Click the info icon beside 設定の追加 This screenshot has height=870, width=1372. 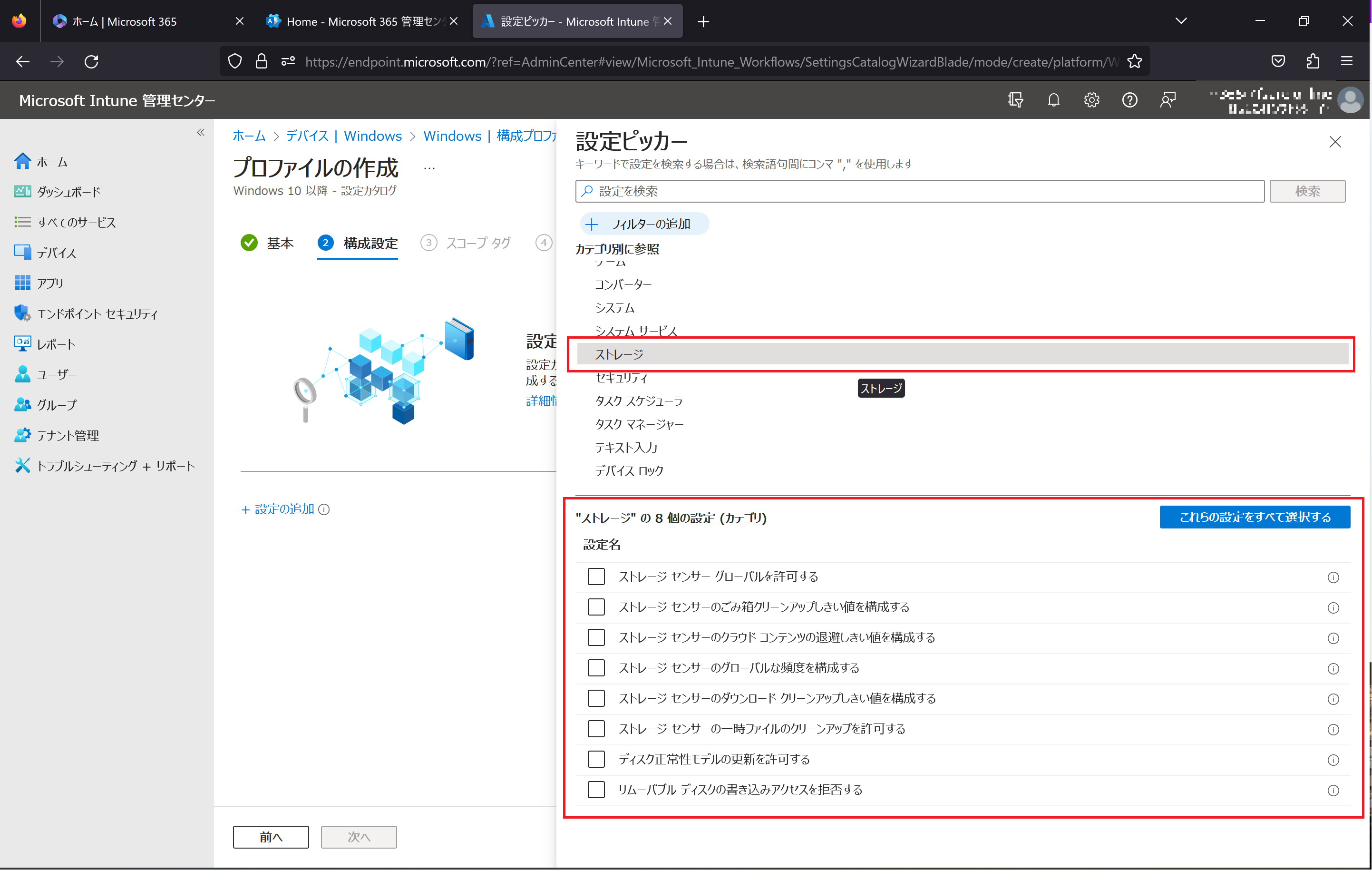[x=324, y=509]
